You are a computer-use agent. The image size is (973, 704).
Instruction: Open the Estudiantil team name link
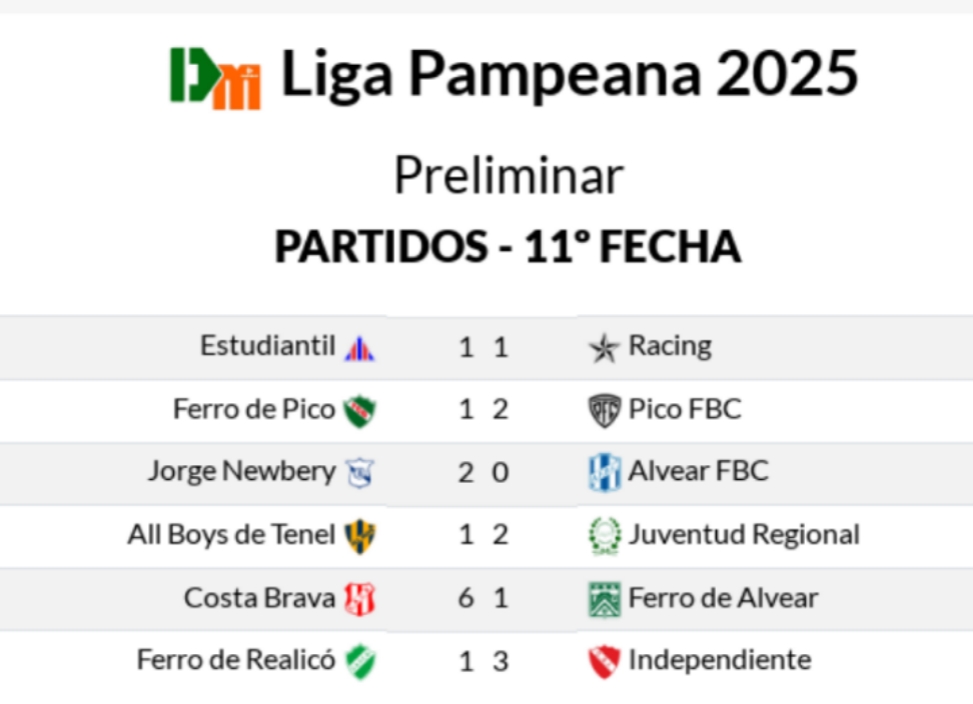(x=267, y=346)
